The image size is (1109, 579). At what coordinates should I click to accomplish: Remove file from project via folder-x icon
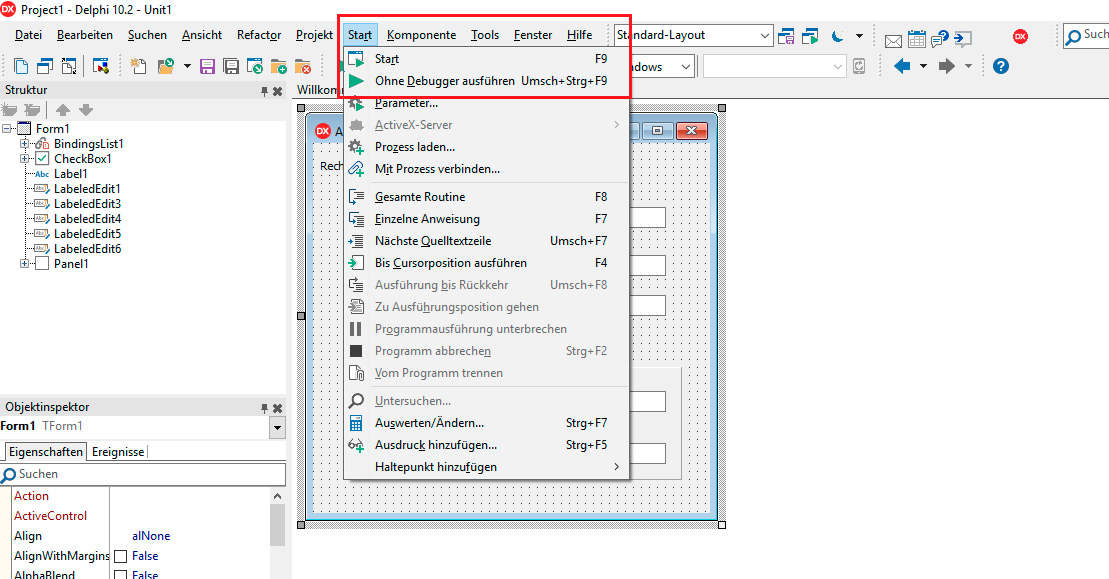click(303, 66)
